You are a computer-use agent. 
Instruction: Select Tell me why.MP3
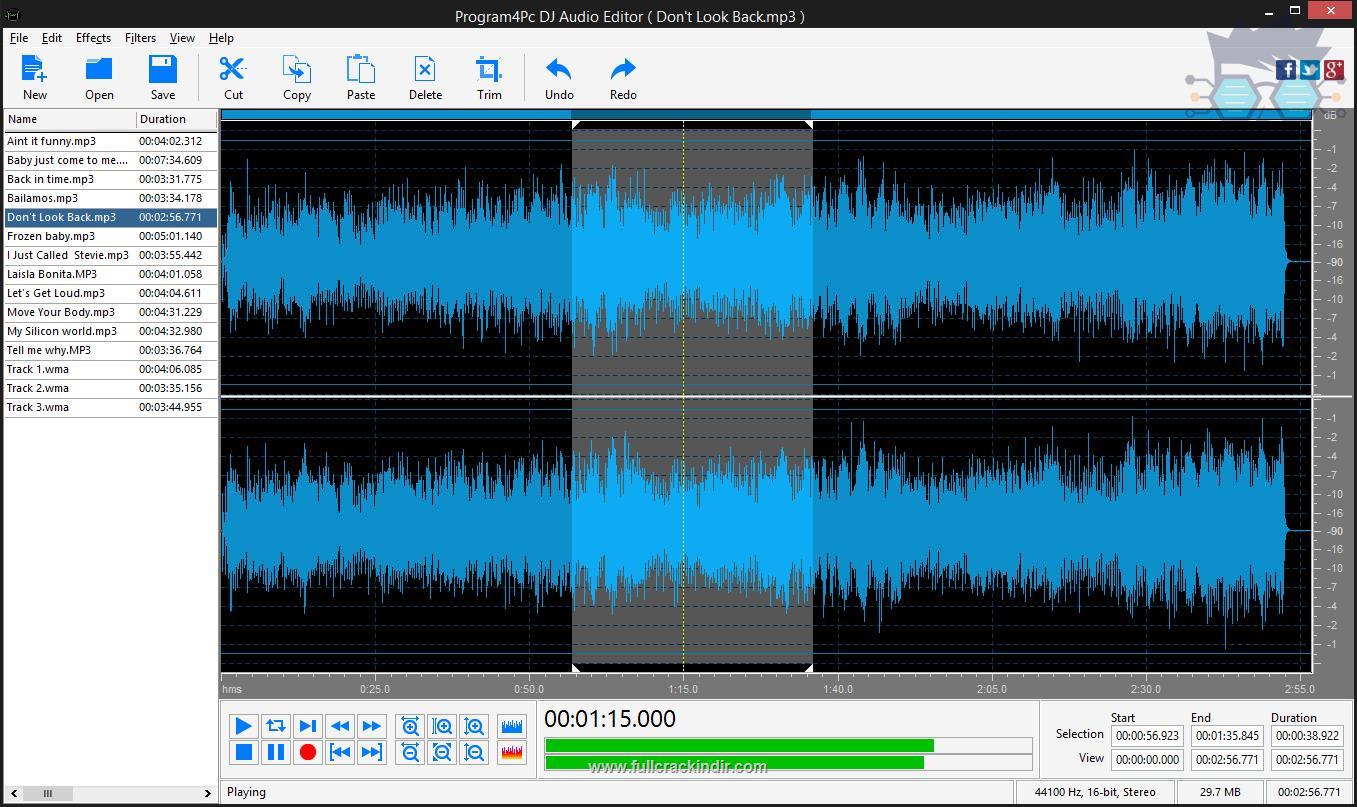[x=110, y=350]
